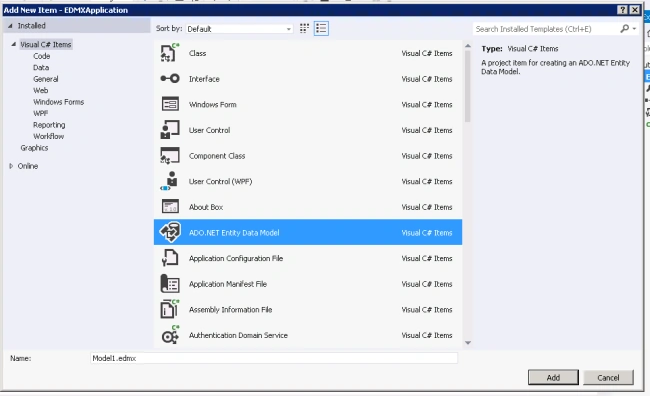Select the Interface template icon
Image resolution: width=650 pixels, height=396 pixels.
tap(170, 78)
